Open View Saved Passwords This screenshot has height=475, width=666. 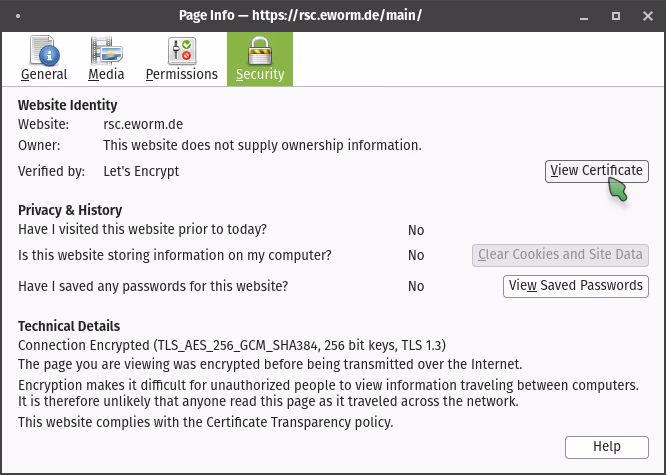pos(575,286)
